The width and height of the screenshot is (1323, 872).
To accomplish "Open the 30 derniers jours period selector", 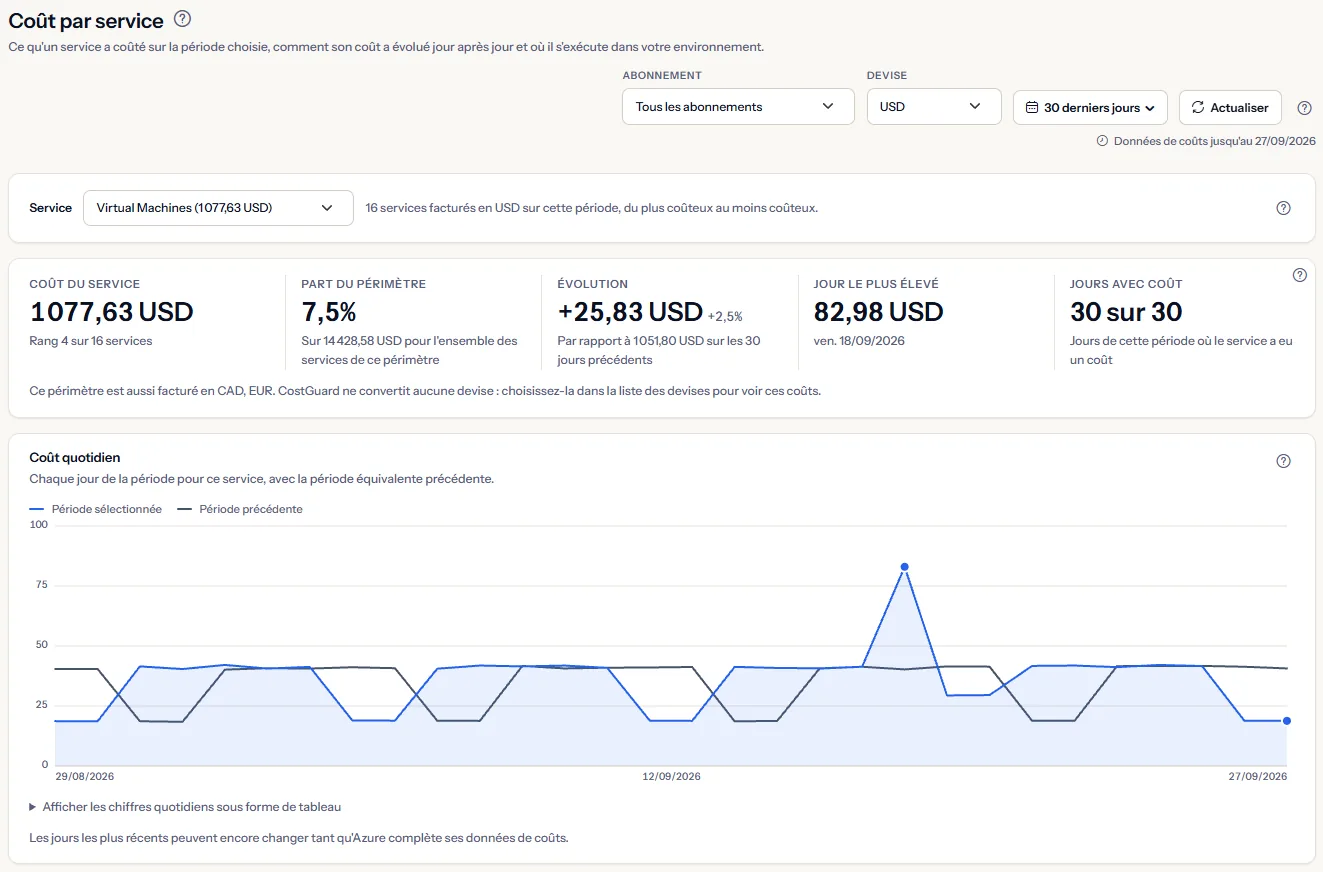I will pyautogui.click(x=1090, y=107).
